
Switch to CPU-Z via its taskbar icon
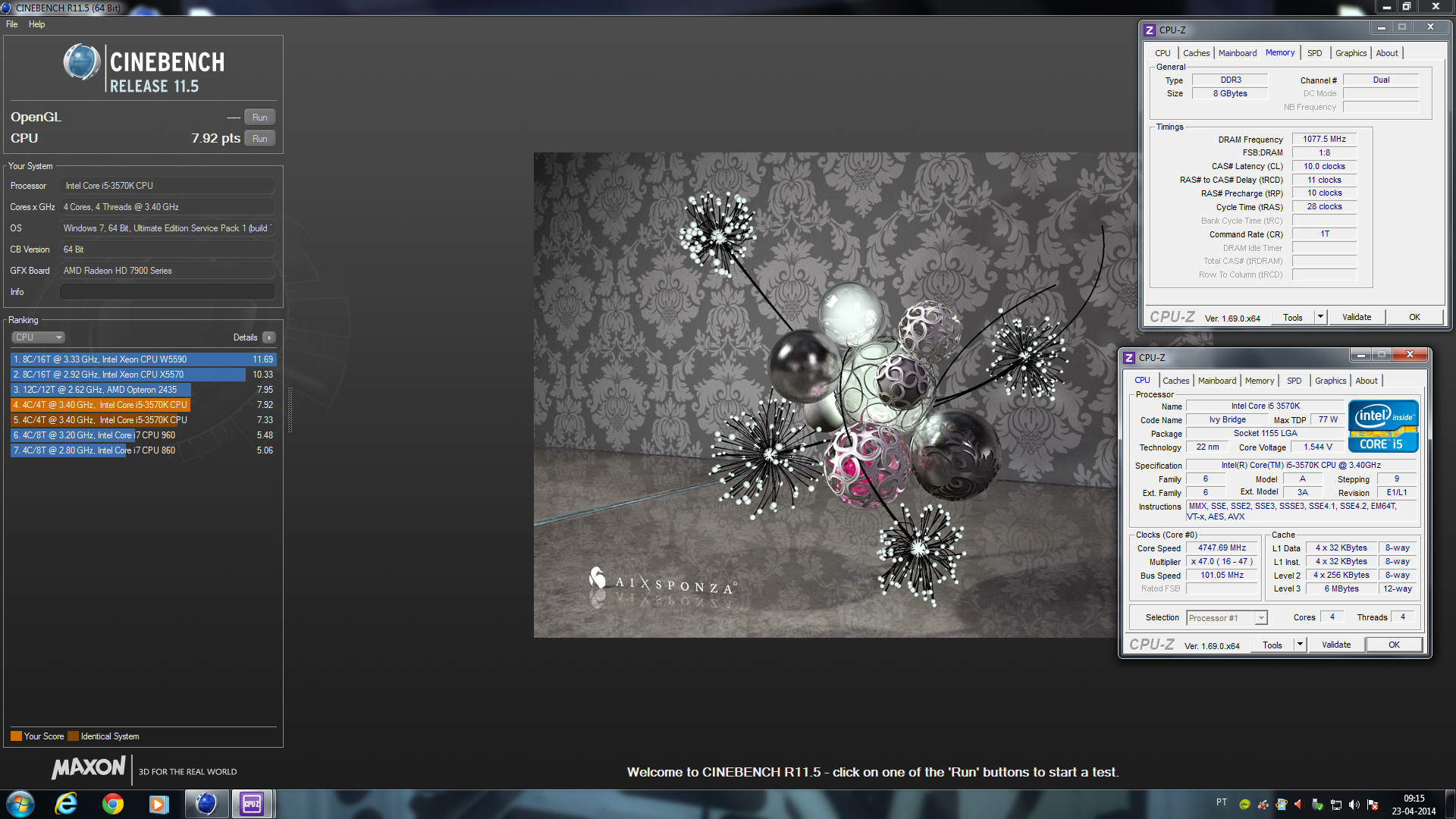point(252,804)
